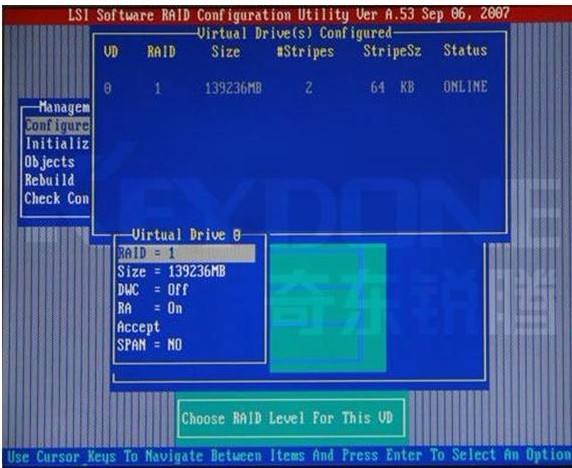Select the Configure menu item
Viewport: 572px width, 468px height.
[x=57, y=126]
